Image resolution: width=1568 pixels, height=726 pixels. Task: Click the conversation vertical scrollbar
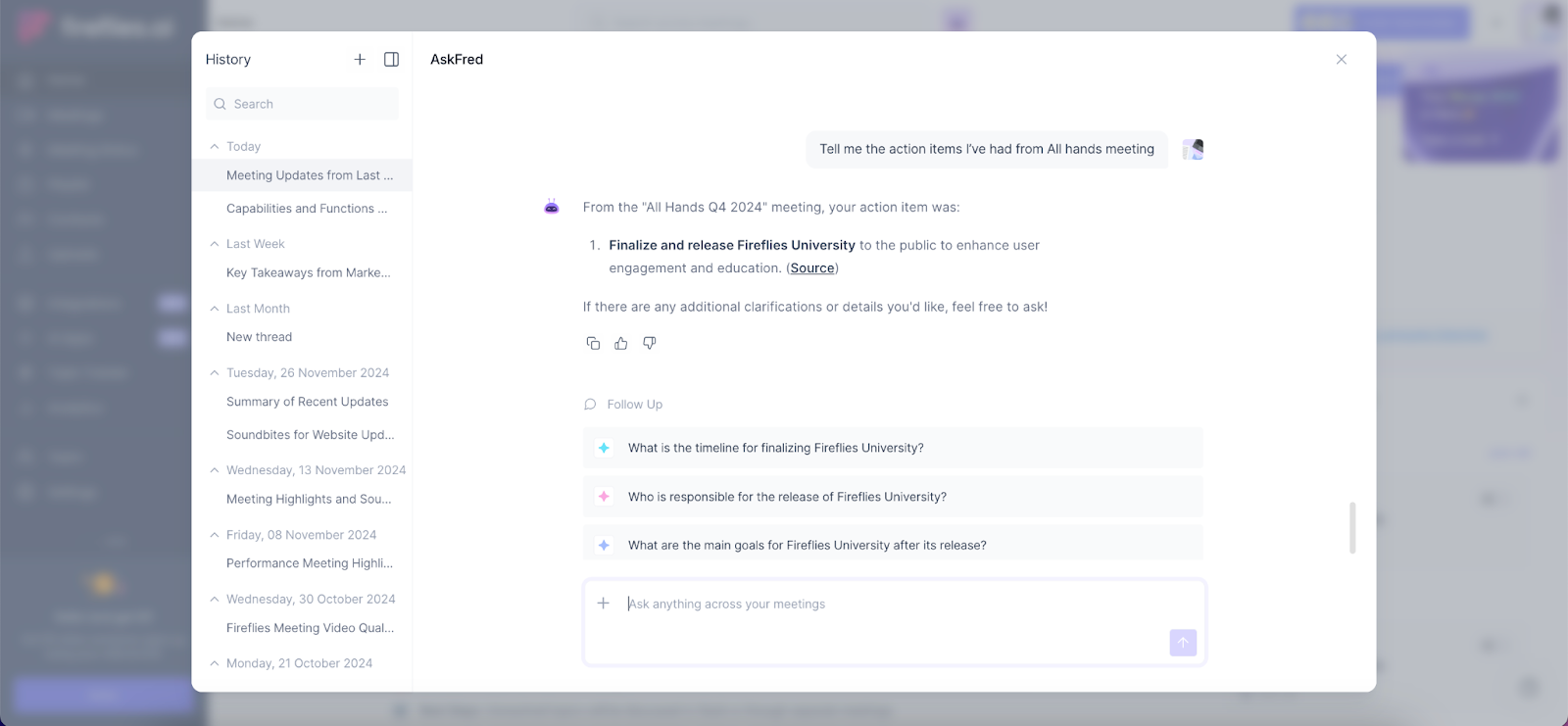pyautogui.click(x=1352, y=527)
